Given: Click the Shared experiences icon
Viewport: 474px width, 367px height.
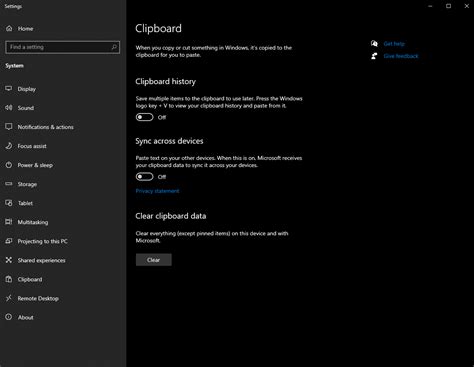Looking at the screenshot, I should tap(9, 260).
